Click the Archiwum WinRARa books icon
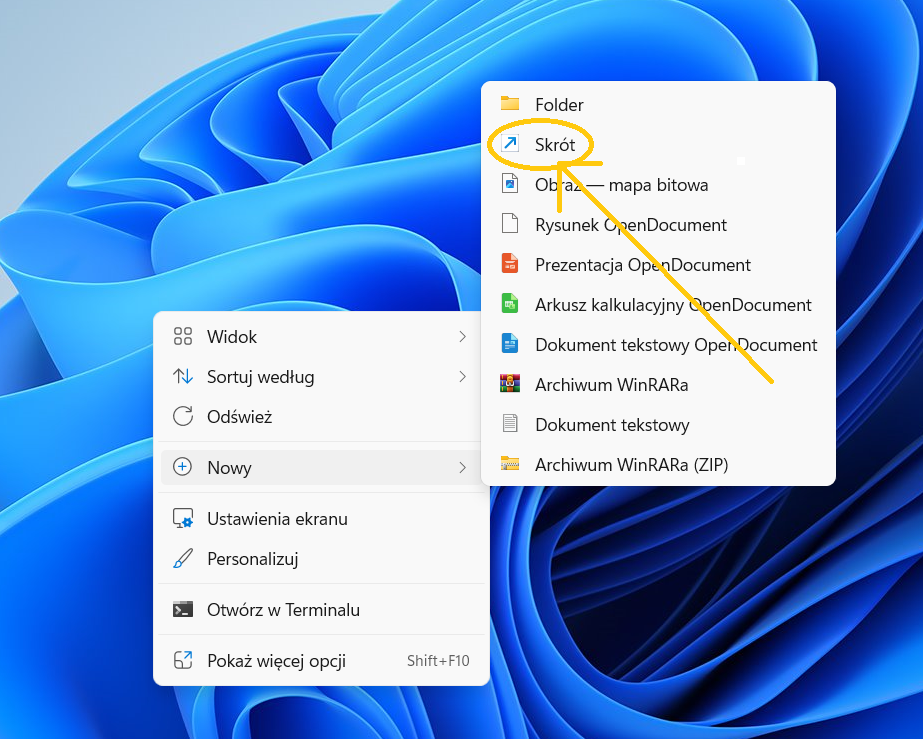This screenshot has height=739, width=923. 510,384
